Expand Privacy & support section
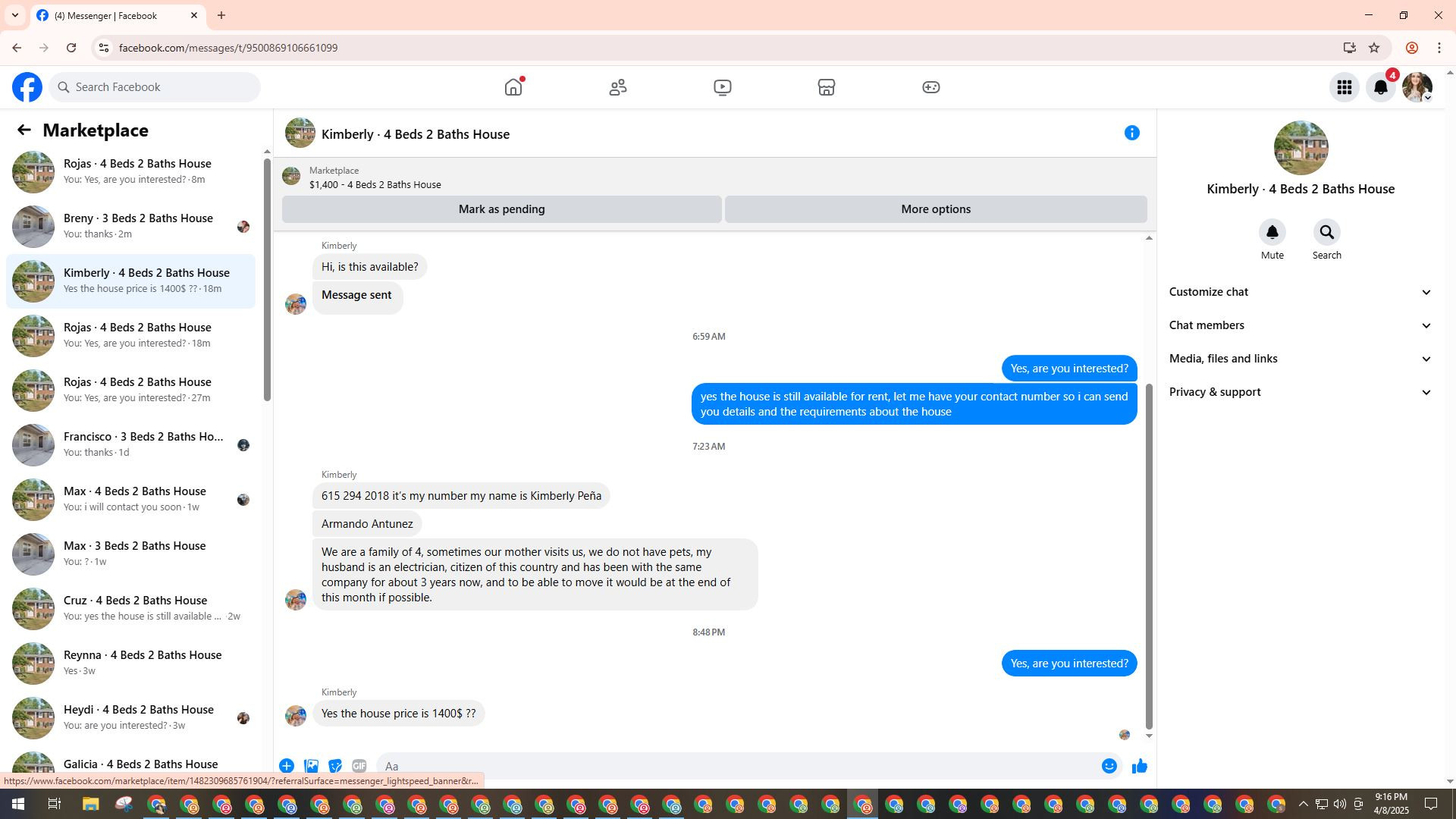Viewport: 1456px width, 819px height. (1300, 392)
